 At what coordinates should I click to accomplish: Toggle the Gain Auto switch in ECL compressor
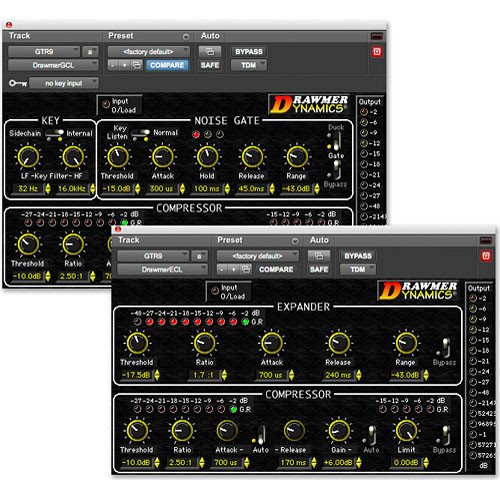click(371, 435)
